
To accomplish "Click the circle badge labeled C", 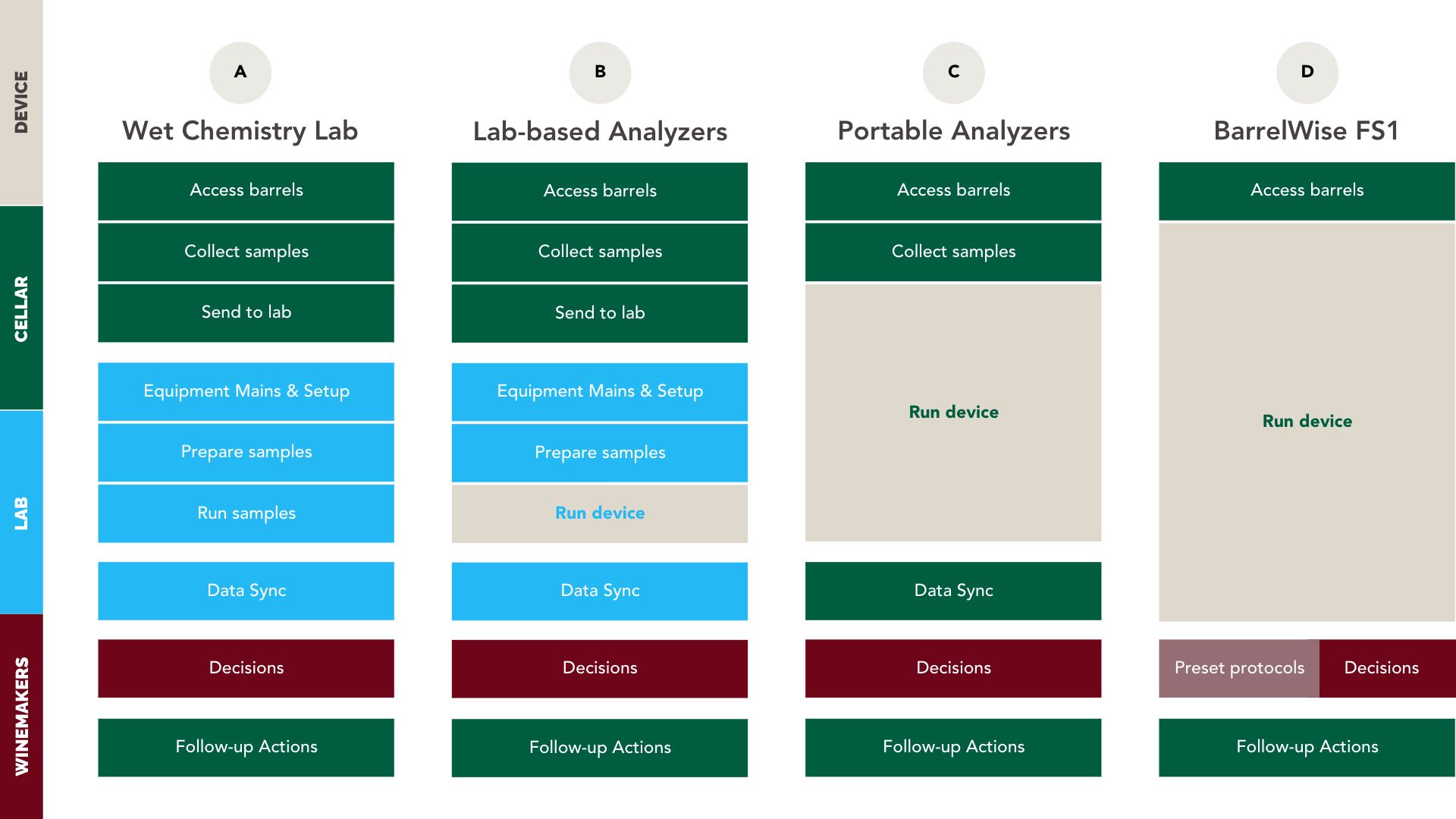I will click(x=953, y=73).
